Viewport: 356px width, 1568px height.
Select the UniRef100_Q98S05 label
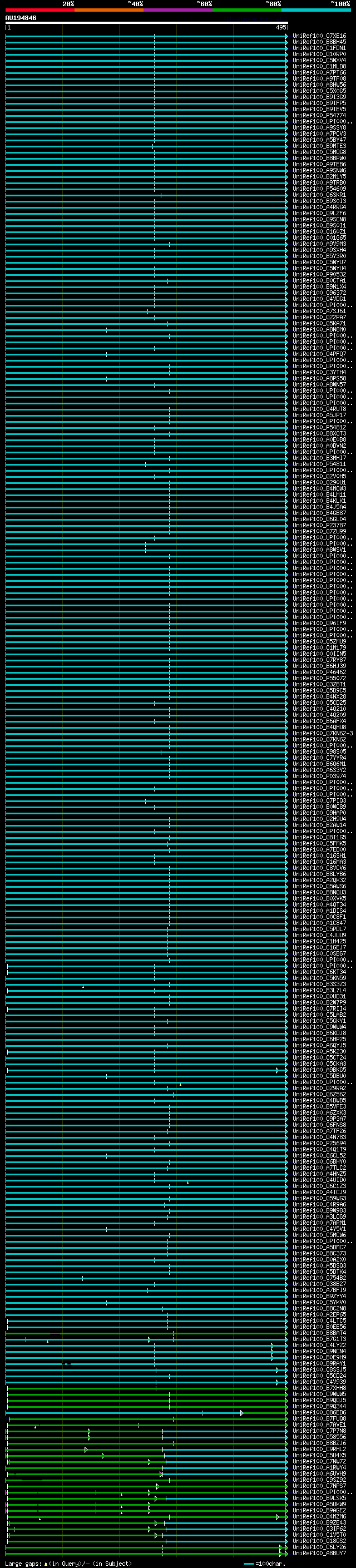coord(319,752)
